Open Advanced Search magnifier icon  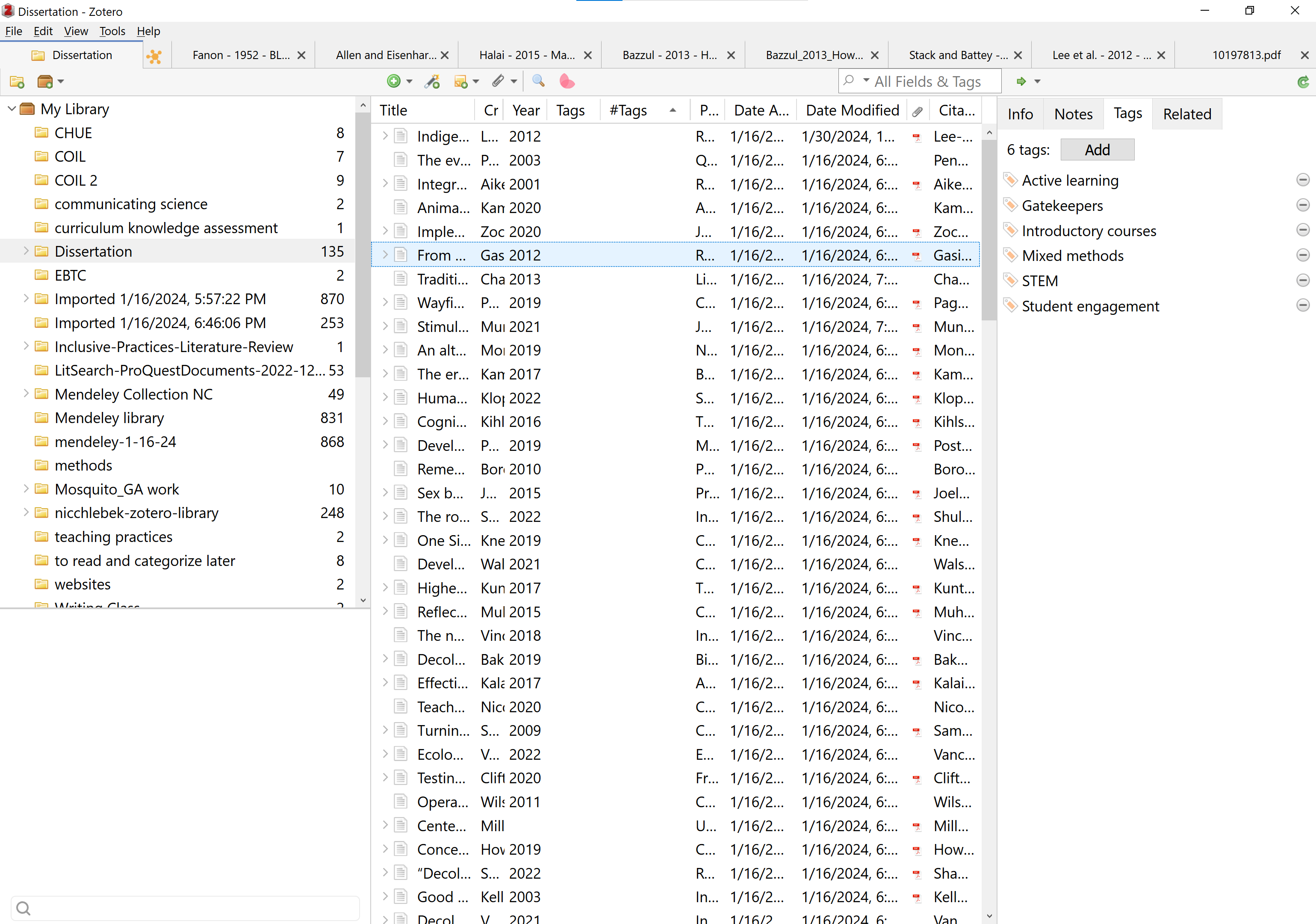[x=538, y=81]
